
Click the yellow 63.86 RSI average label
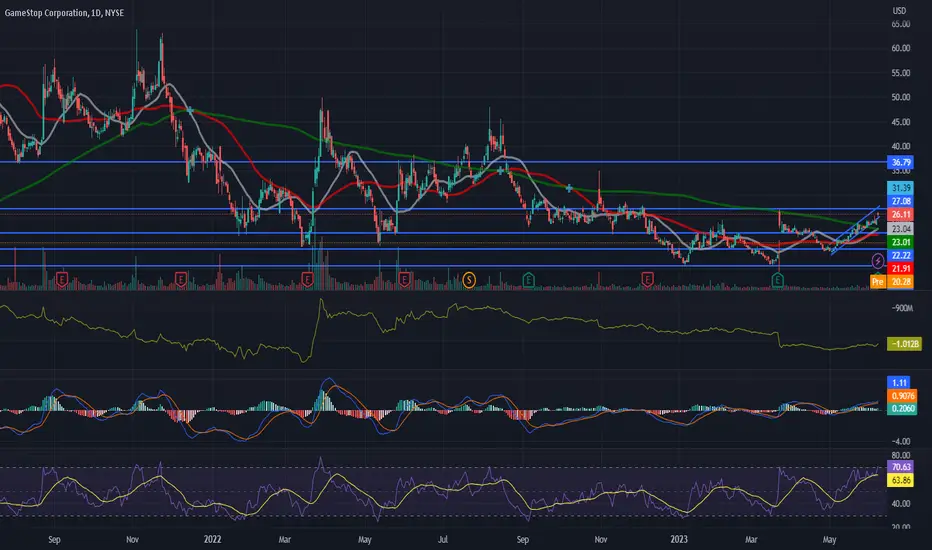click(900, 480)
